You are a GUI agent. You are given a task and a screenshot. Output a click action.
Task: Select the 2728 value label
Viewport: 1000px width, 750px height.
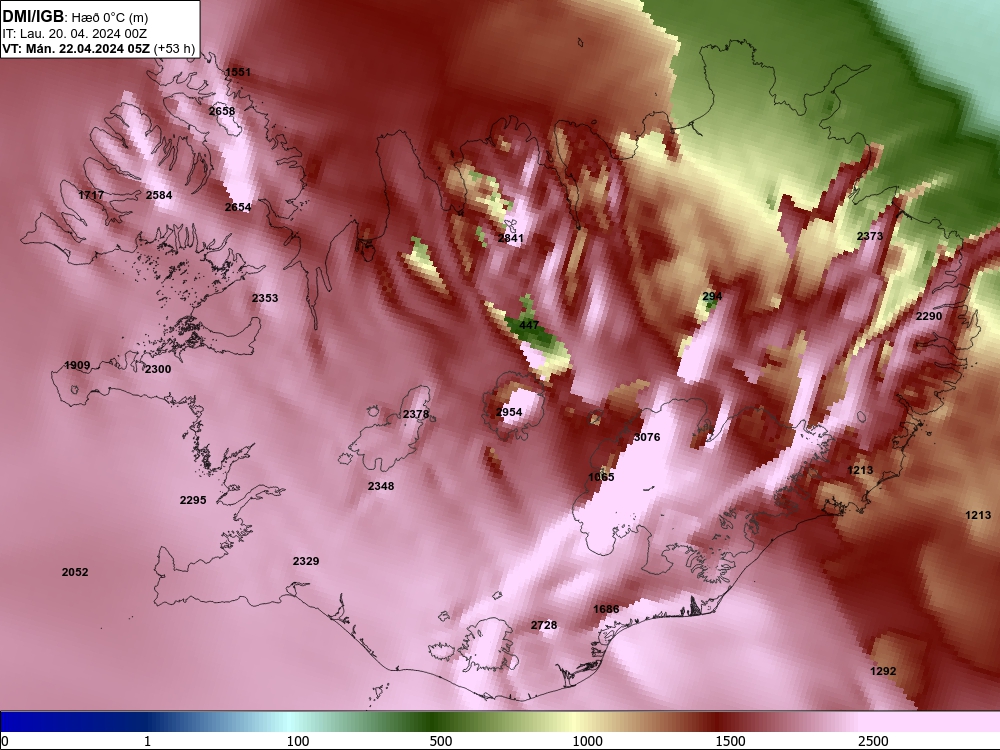(544, 626)
